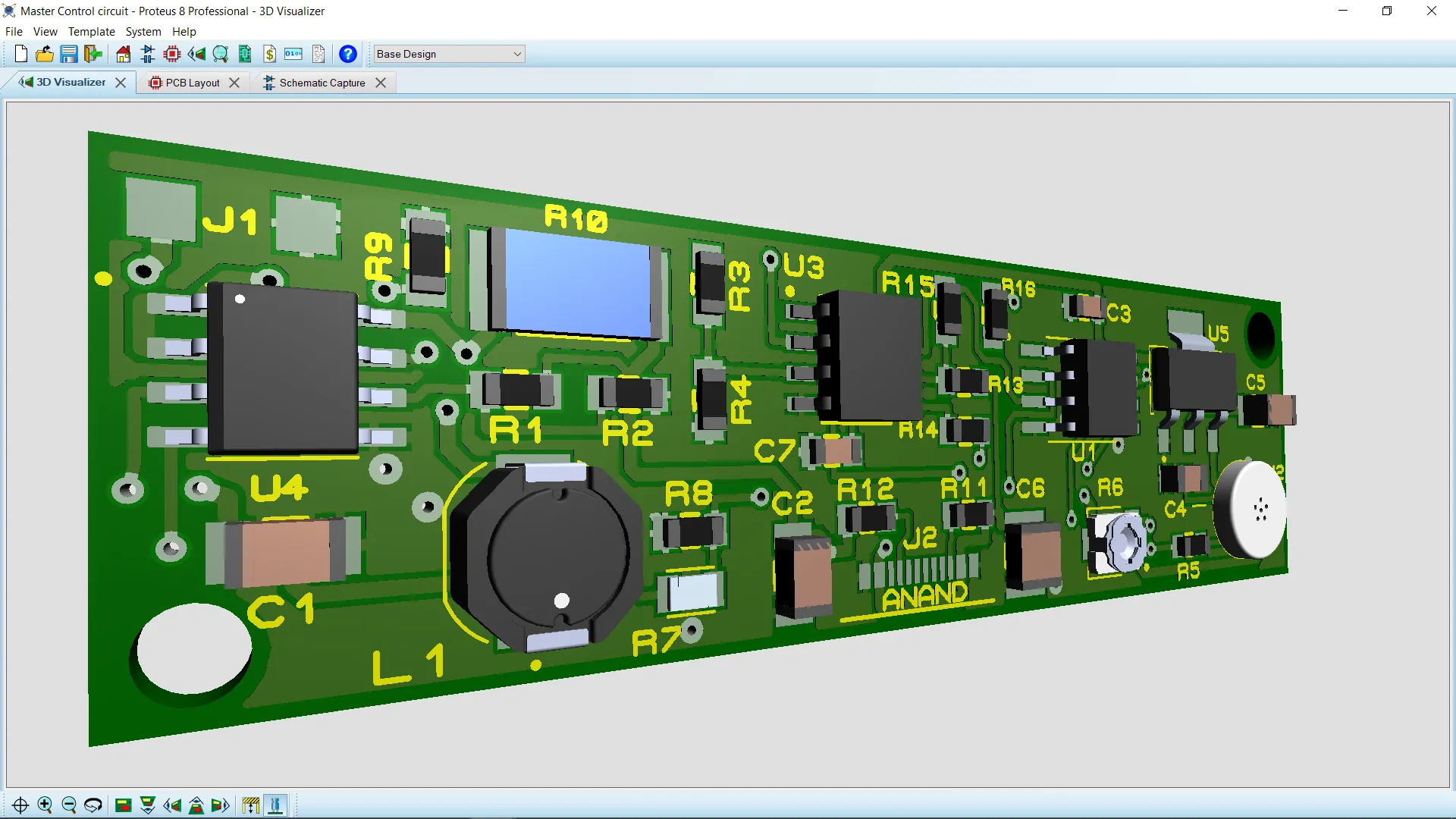Open the Design Explorer icon
This screenshot has height=819, width=1456.
[244, 54]
